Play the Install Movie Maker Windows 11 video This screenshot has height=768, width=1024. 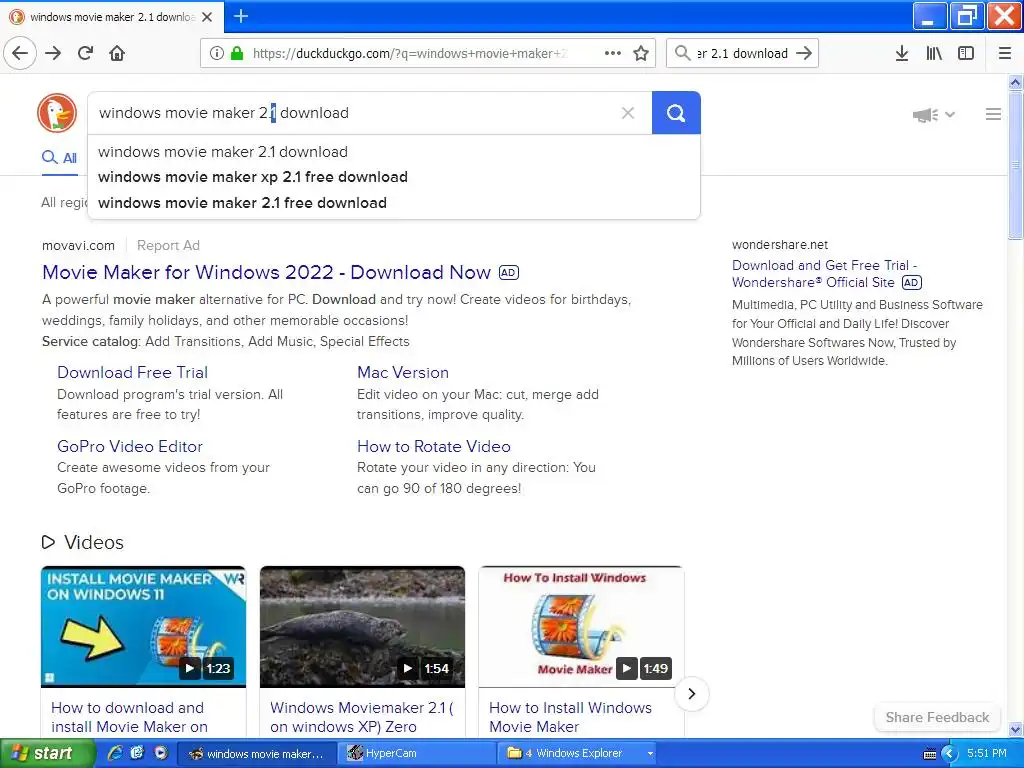click(x=144, y=626)
